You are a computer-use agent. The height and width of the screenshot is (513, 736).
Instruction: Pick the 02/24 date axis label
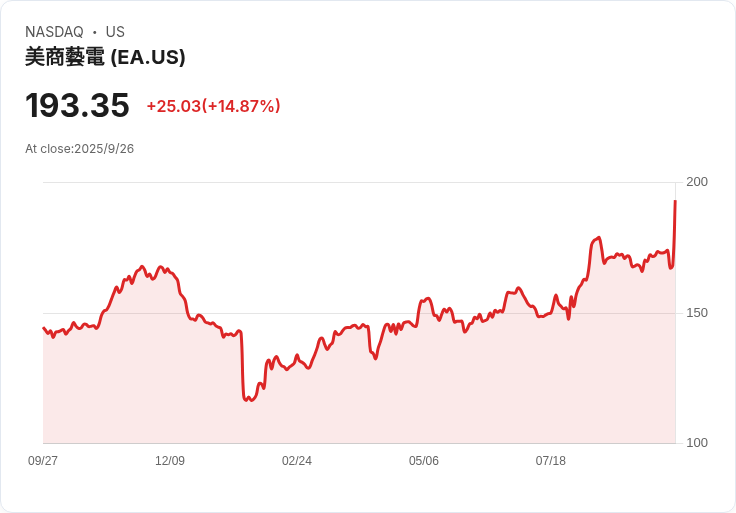(297, 461)
